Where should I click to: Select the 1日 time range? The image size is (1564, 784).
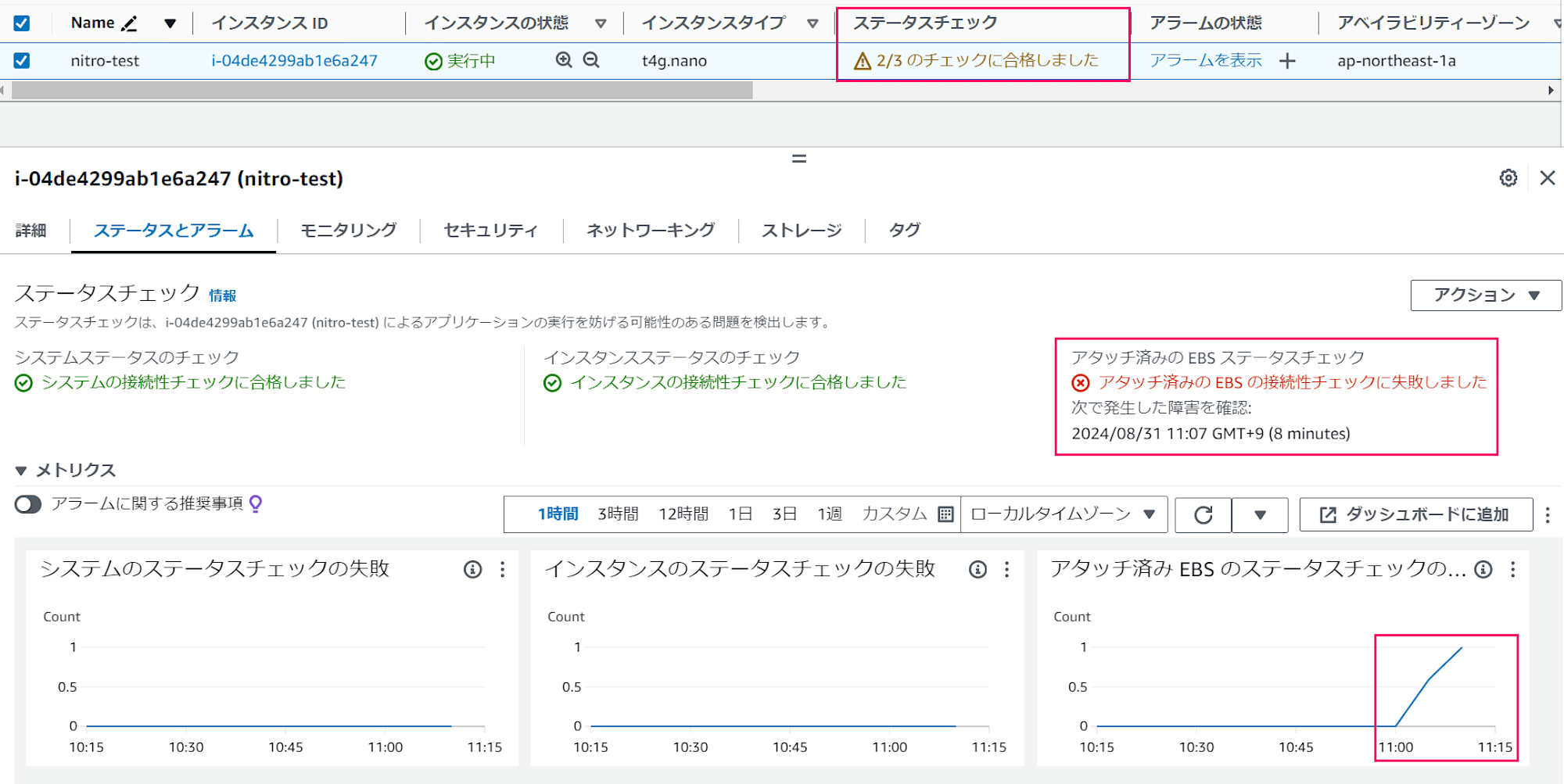[740, 514]
